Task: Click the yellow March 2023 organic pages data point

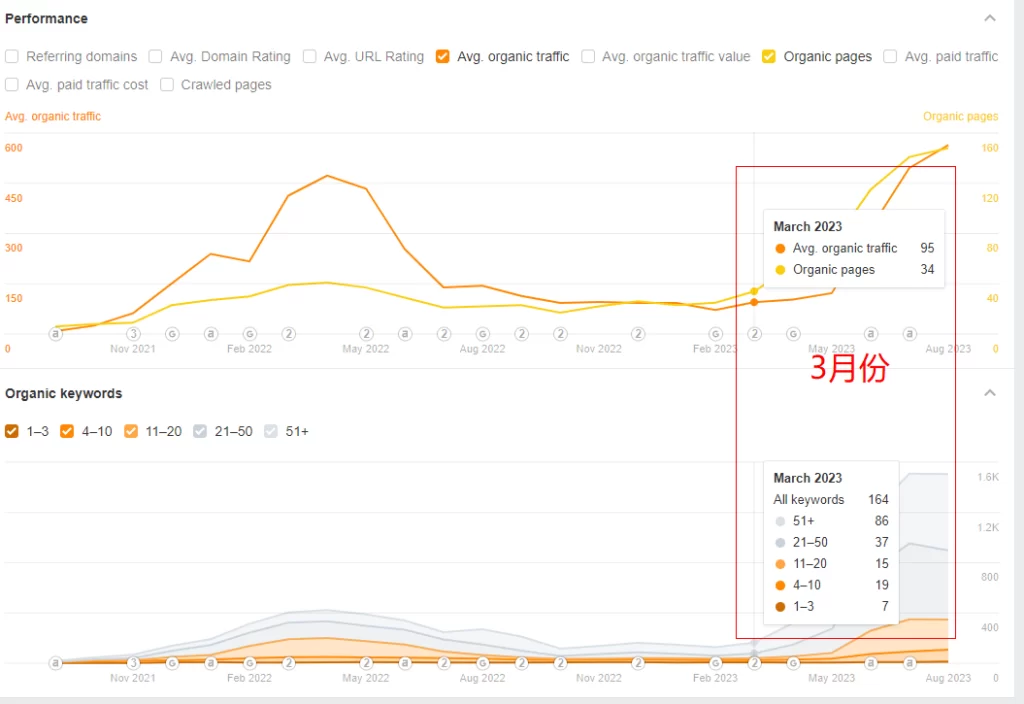Action: 754,291
